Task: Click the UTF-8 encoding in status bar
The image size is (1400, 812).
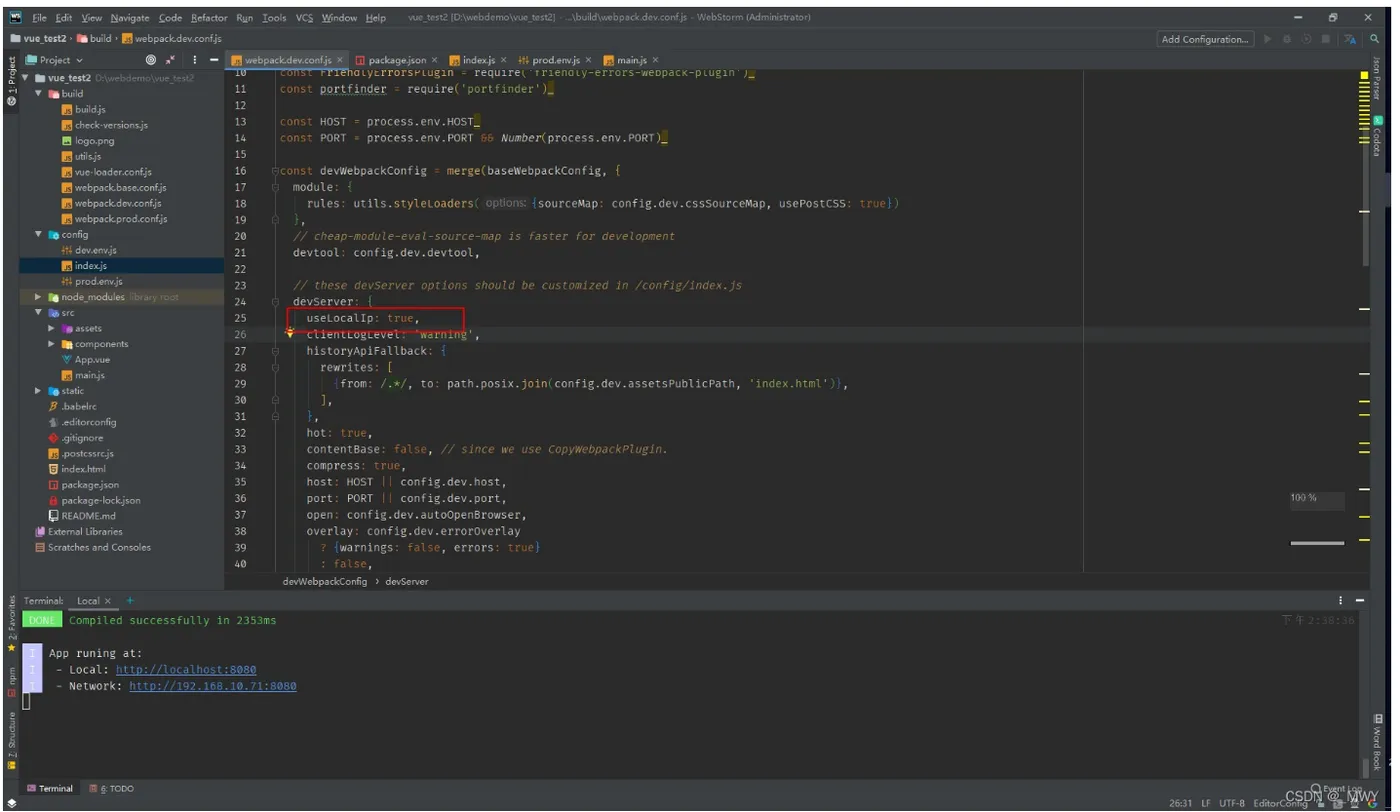Action: (x=1233, y=803)
